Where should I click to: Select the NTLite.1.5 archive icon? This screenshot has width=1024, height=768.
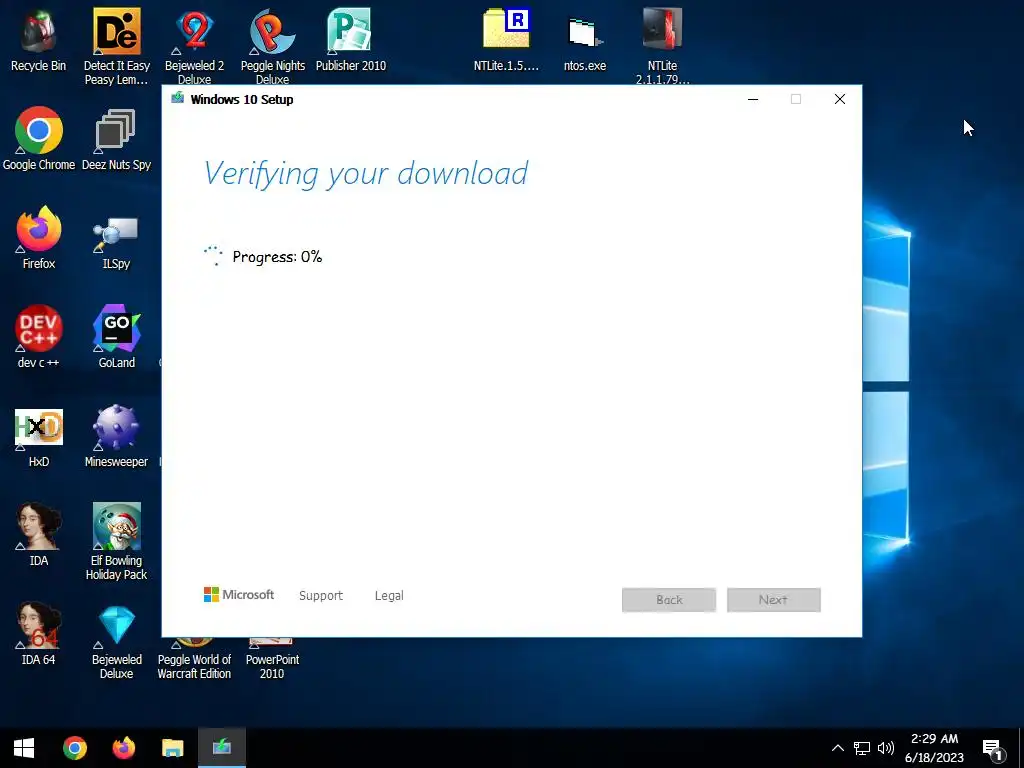pyautogui.click(x=506, y=40)
